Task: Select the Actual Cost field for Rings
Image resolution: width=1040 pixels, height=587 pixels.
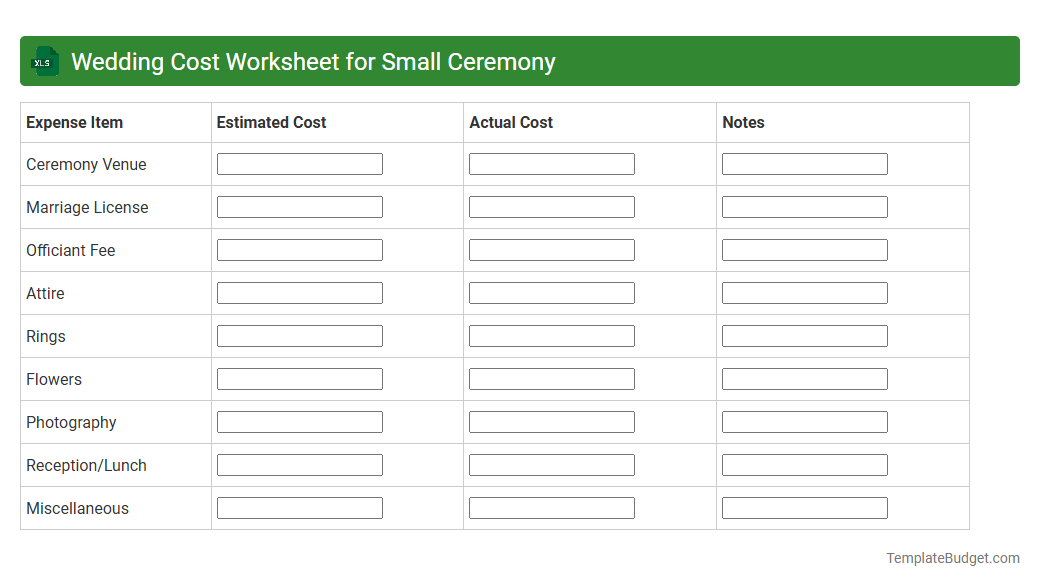Action: pyautogui.click(x=551, y=335)
